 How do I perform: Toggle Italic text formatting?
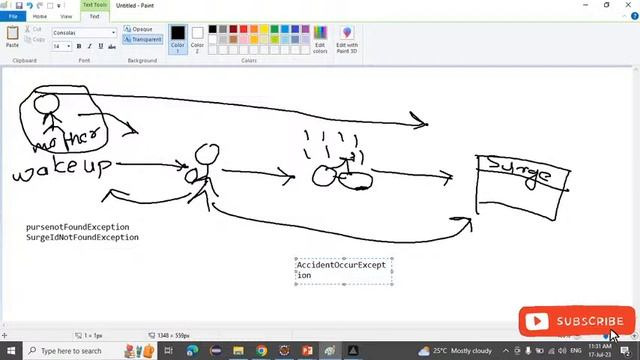point(90,46)
